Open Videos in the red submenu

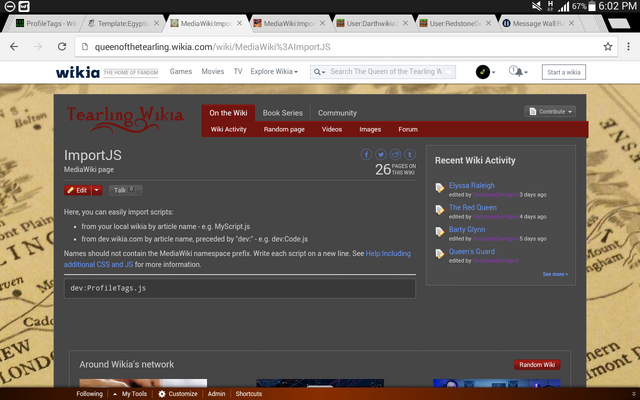pos(331,129)
